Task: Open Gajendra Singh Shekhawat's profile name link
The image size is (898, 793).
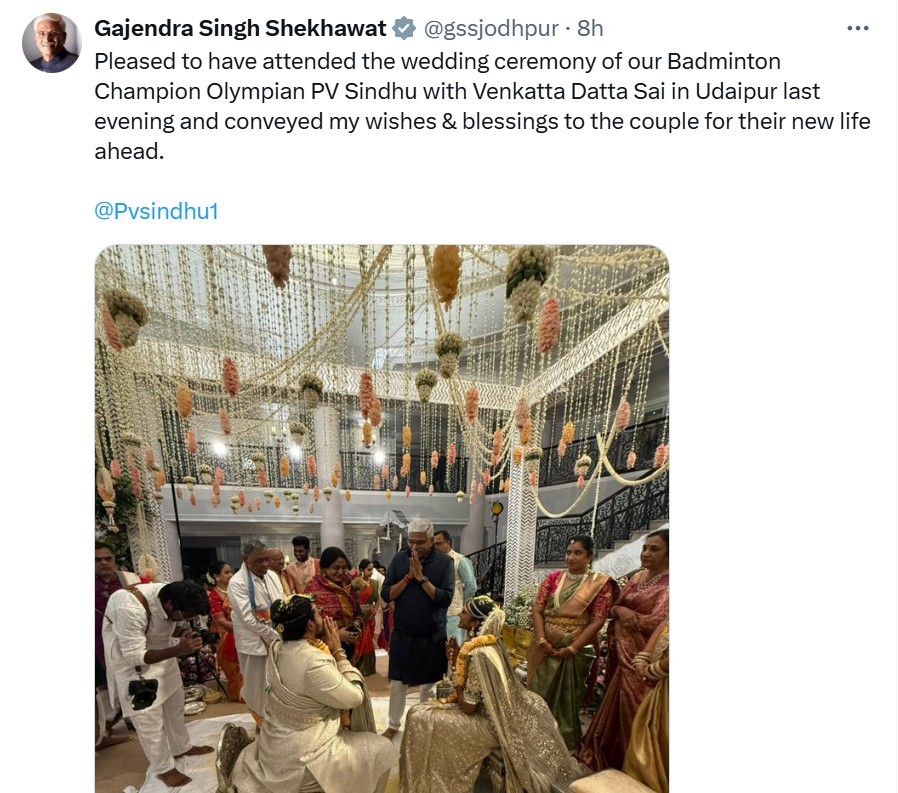Action: click(x=240, y=28)
